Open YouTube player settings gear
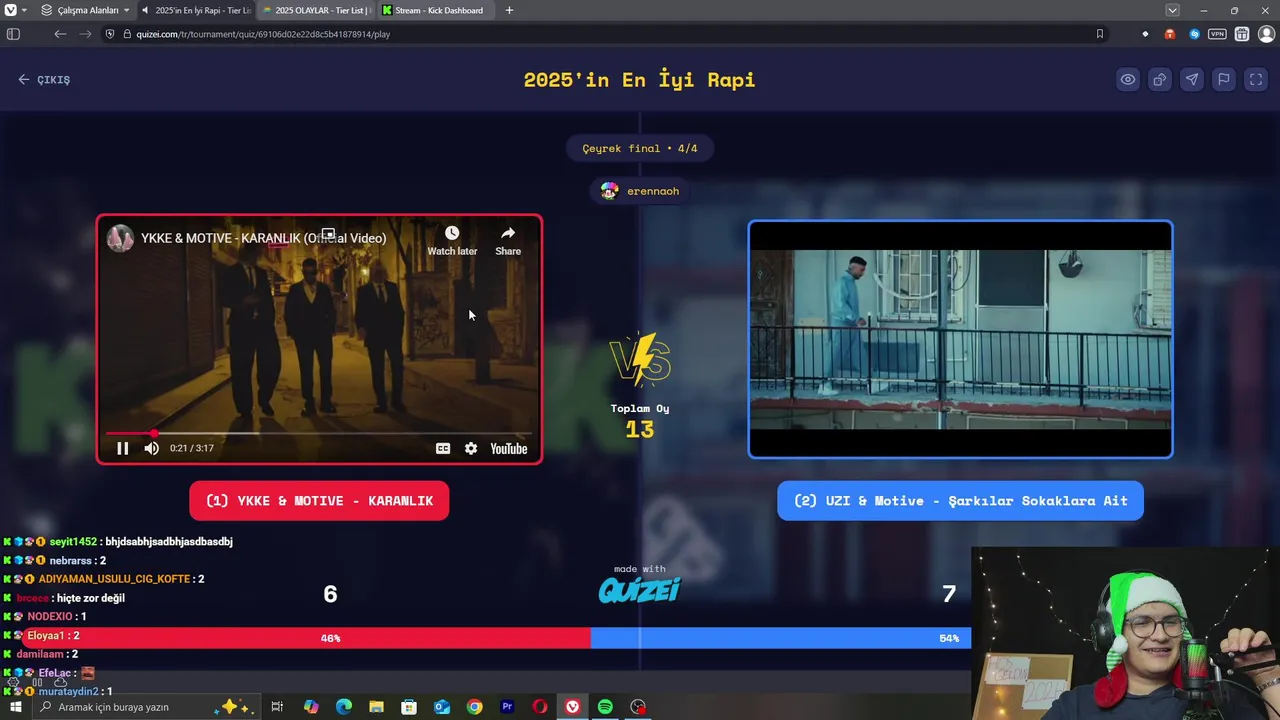This screenshot has height=720, width=1280. pyautogui.click(x=471, y=449)
